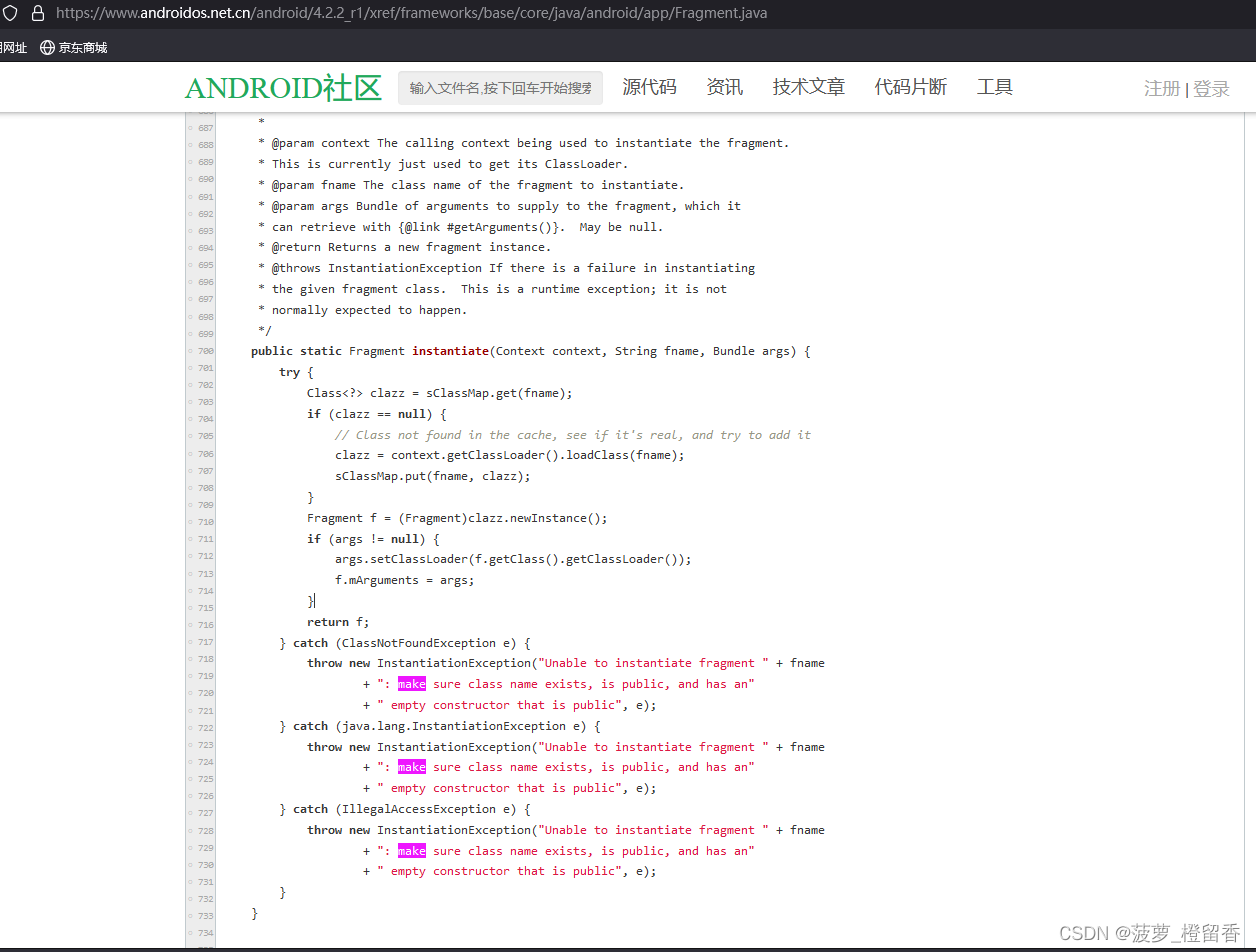Click line number 733 in the gutter
Viewport: 1256px width, 952px height.
click(205, 916)
